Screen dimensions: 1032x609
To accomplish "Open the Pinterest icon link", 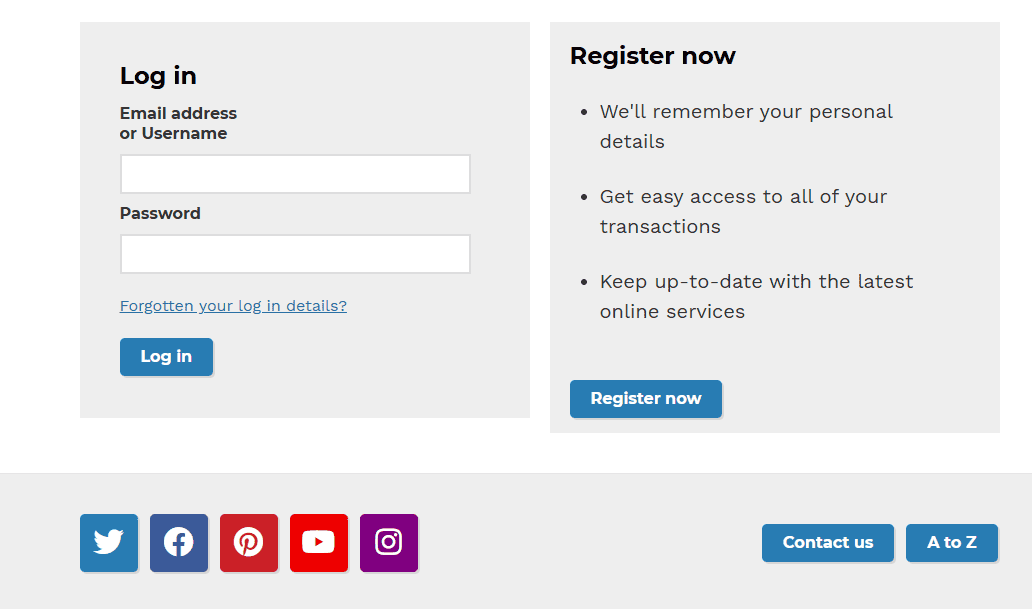I will tap(249, 543).
